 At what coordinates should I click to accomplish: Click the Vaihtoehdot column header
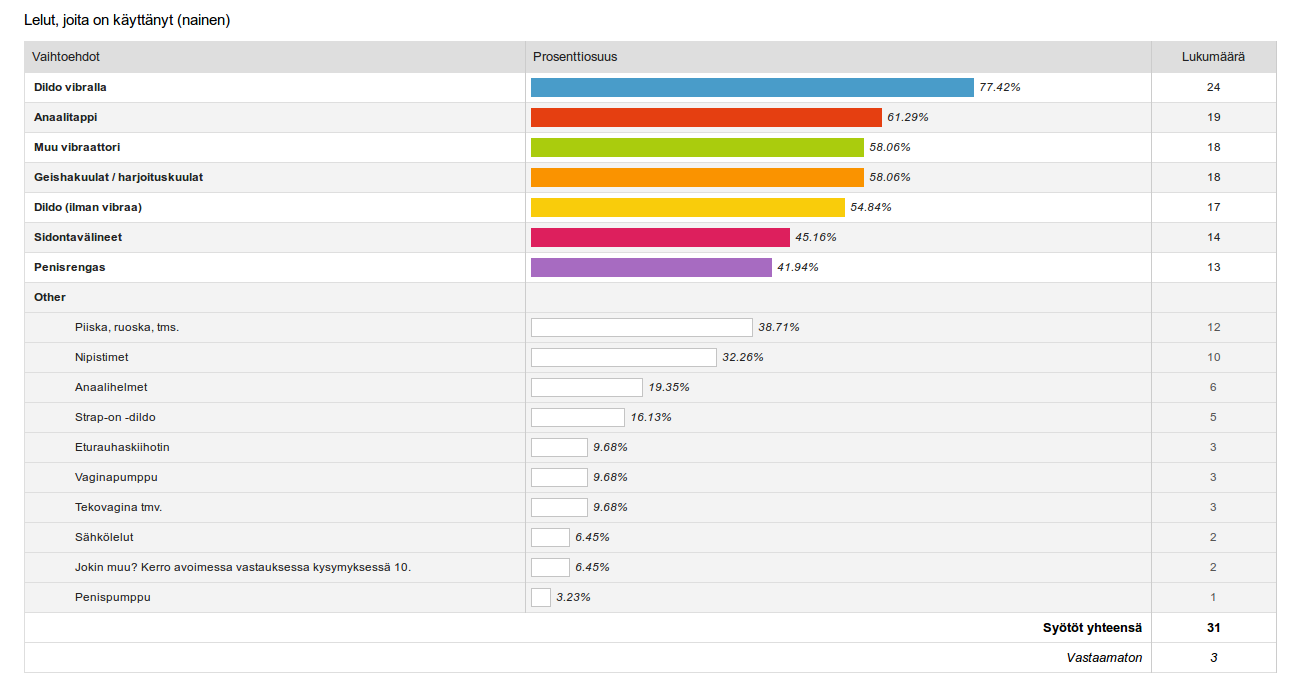66,57
